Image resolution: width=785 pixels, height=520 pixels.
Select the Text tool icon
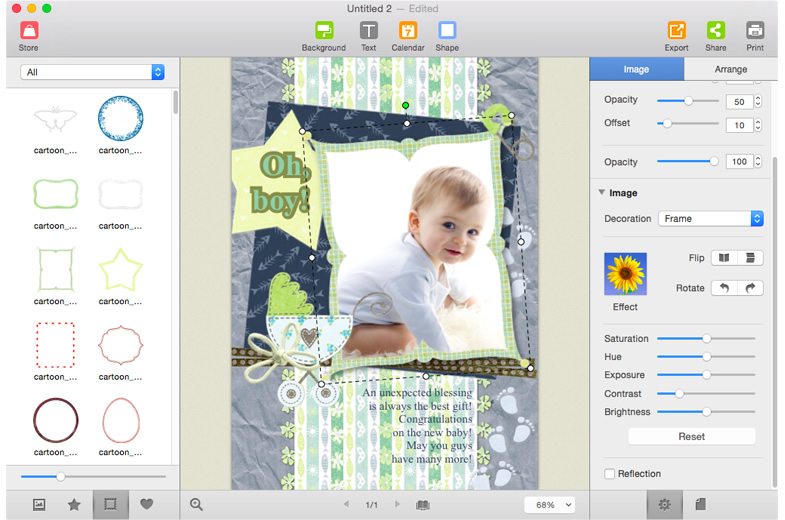pos(368,31)
